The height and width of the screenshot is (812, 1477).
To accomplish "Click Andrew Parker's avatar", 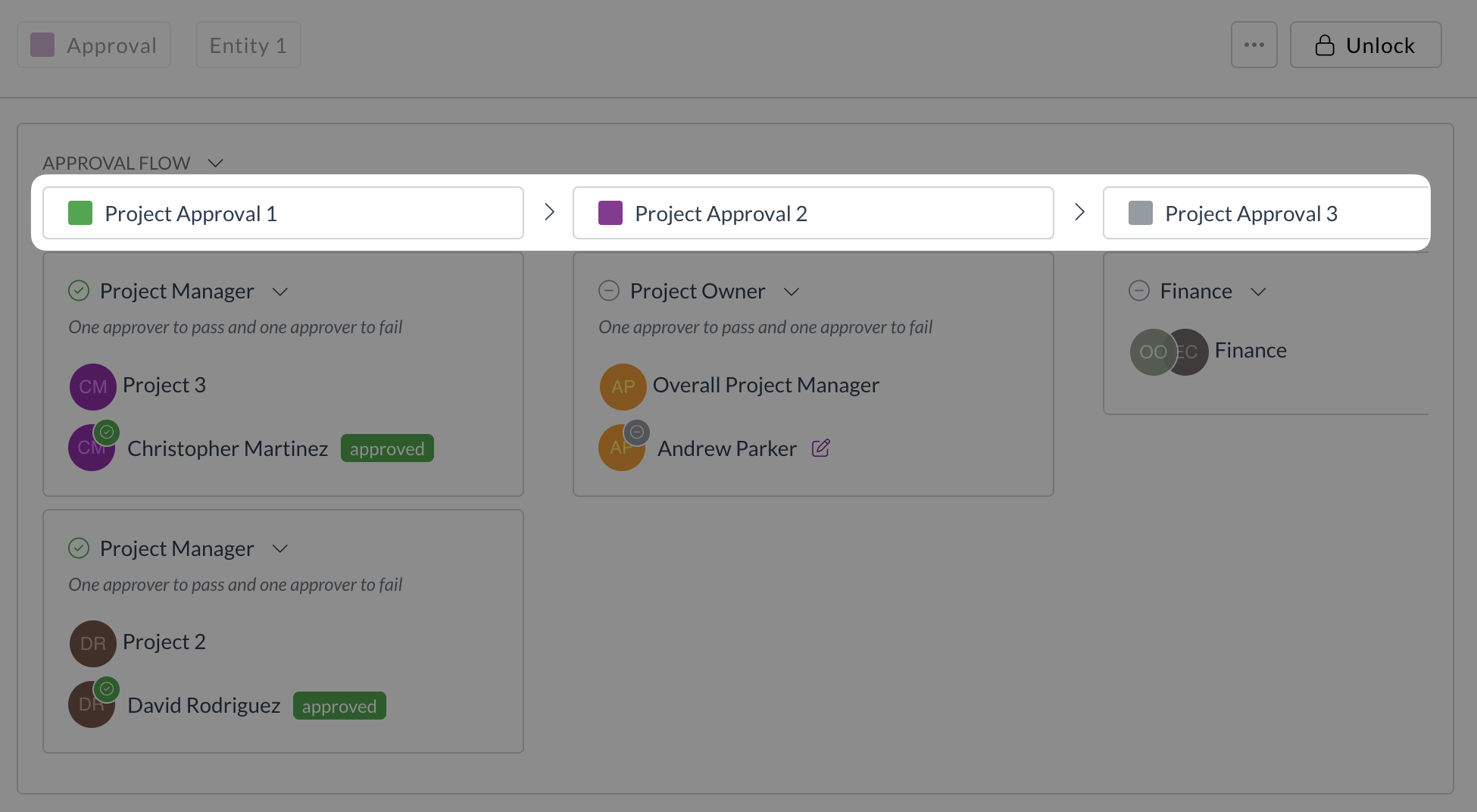I will click(x=622, y=448).
